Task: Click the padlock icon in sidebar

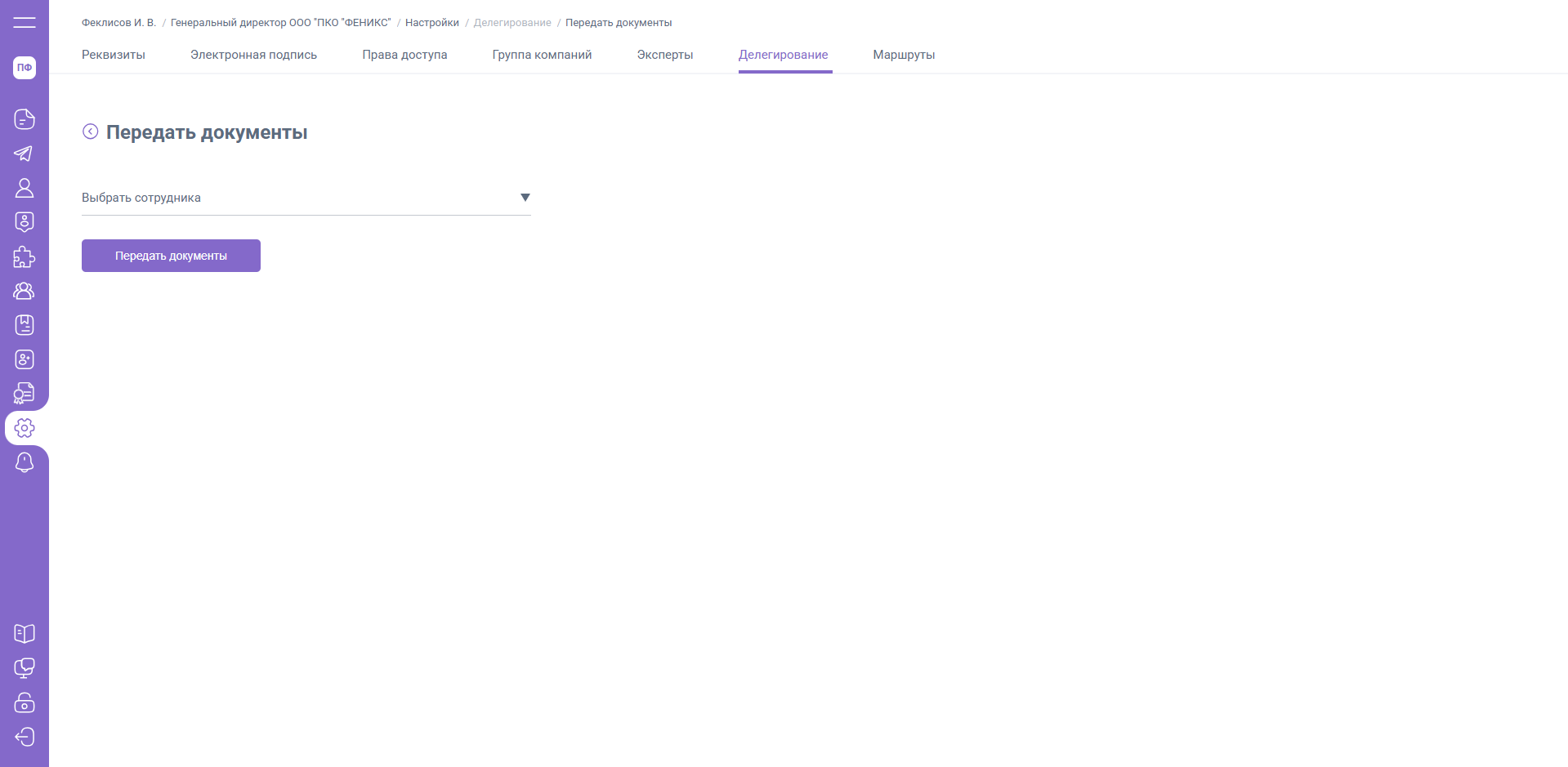Action: [25, 702]
